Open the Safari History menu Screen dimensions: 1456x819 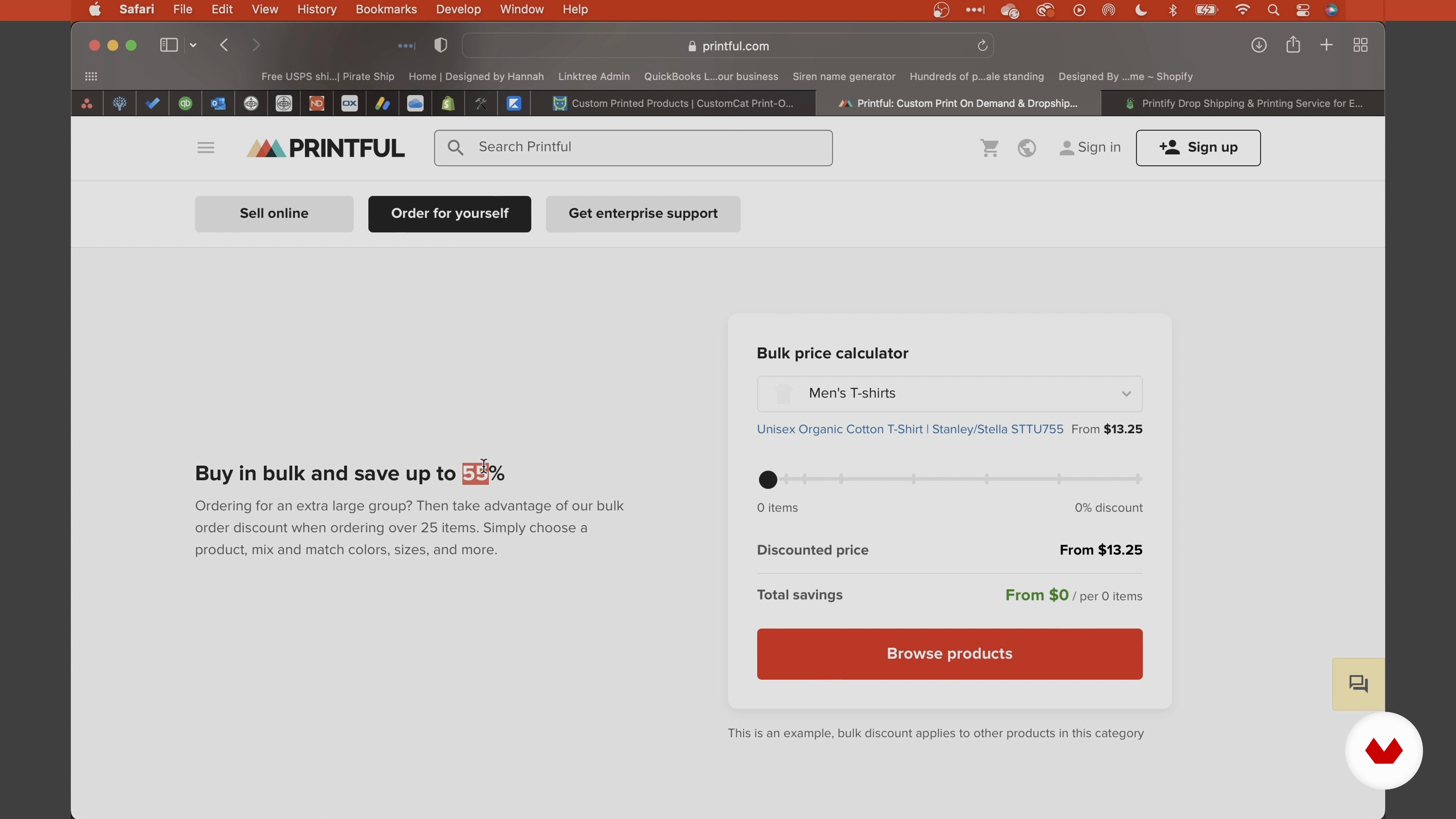[317, 9]
